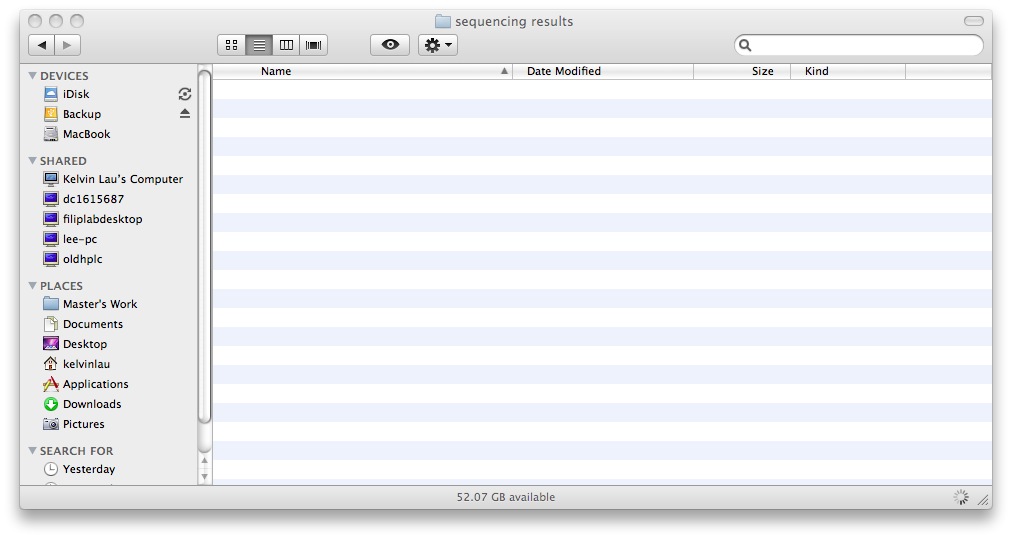The height and width of the screenshot is (539, 1012).
Task: Reverse sort with the Name column arrow
Action: tap(504, 71)
